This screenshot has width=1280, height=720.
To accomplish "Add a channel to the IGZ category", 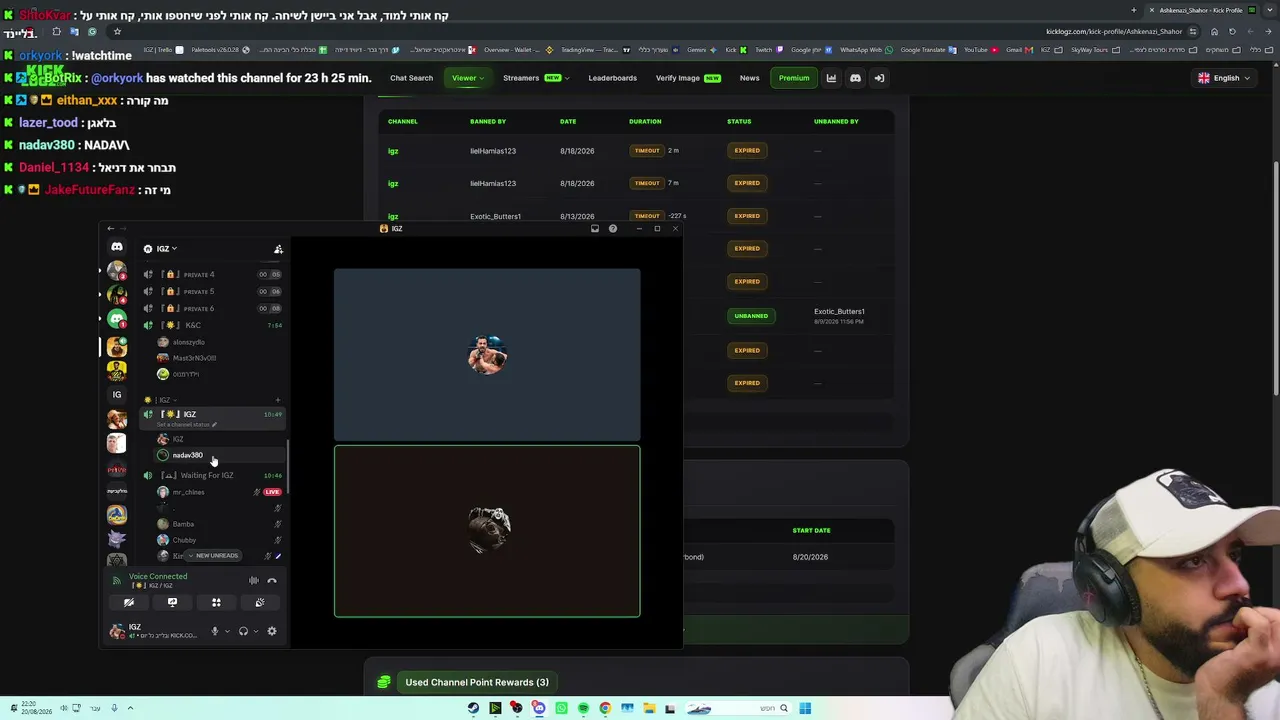I will tap(278, 400).
